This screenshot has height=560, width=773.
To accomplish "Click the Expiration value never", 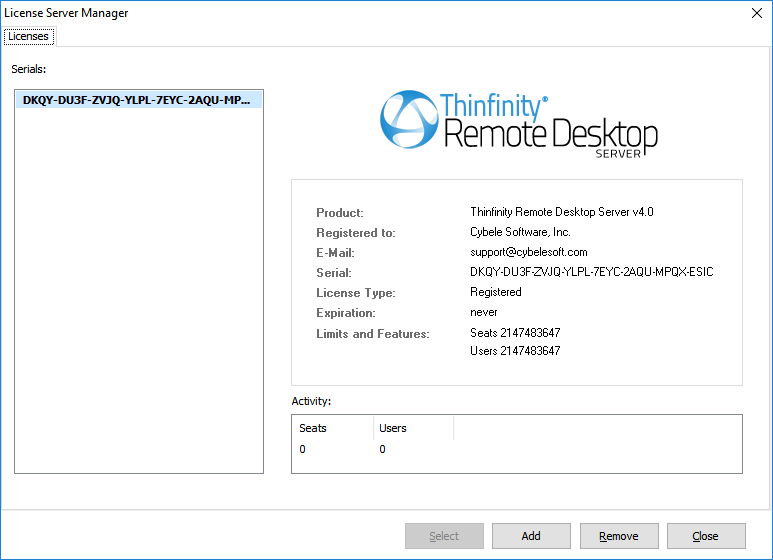I will click(484, 312).
